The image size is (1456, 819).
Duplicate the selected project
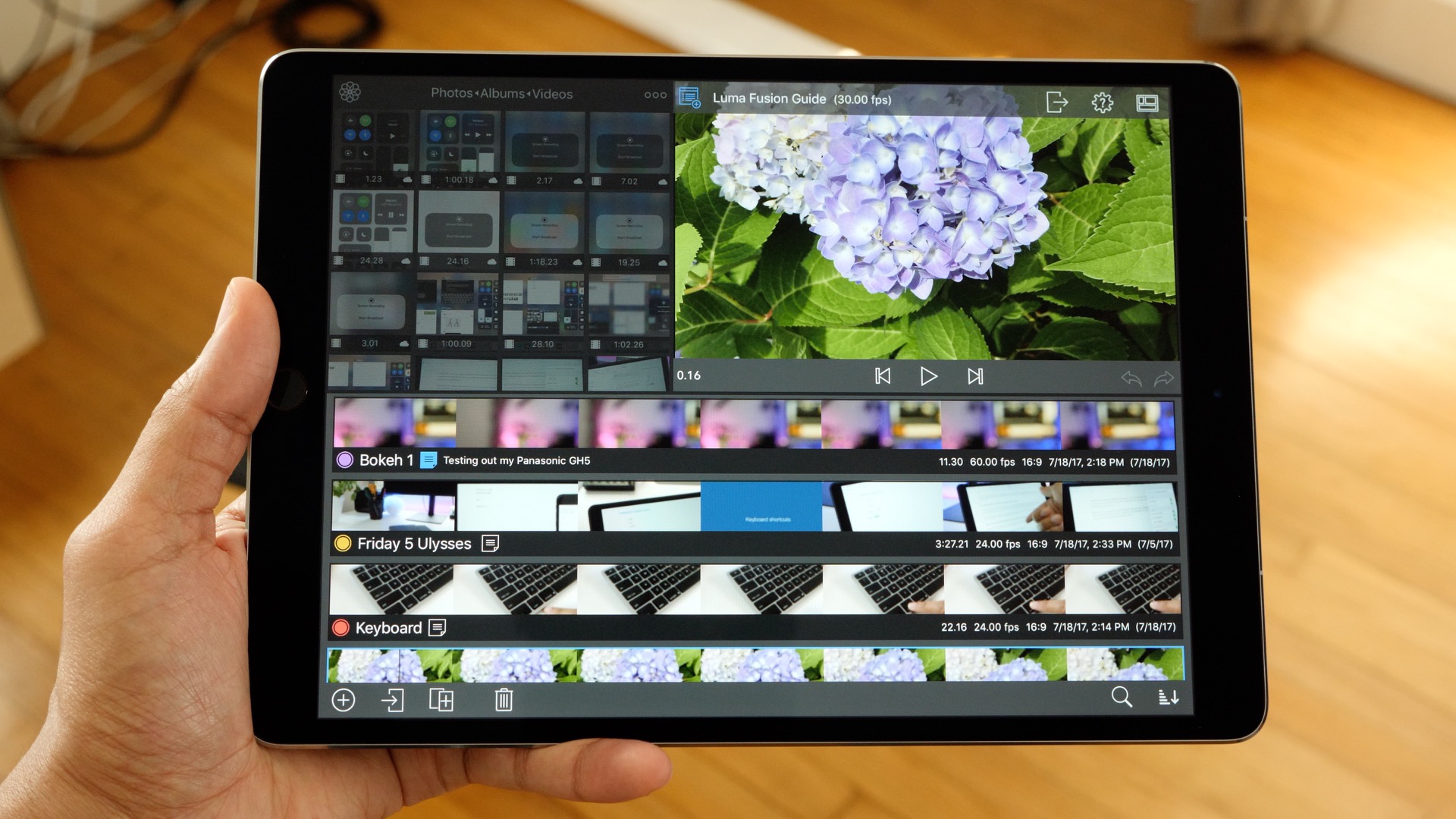point(441,700)
